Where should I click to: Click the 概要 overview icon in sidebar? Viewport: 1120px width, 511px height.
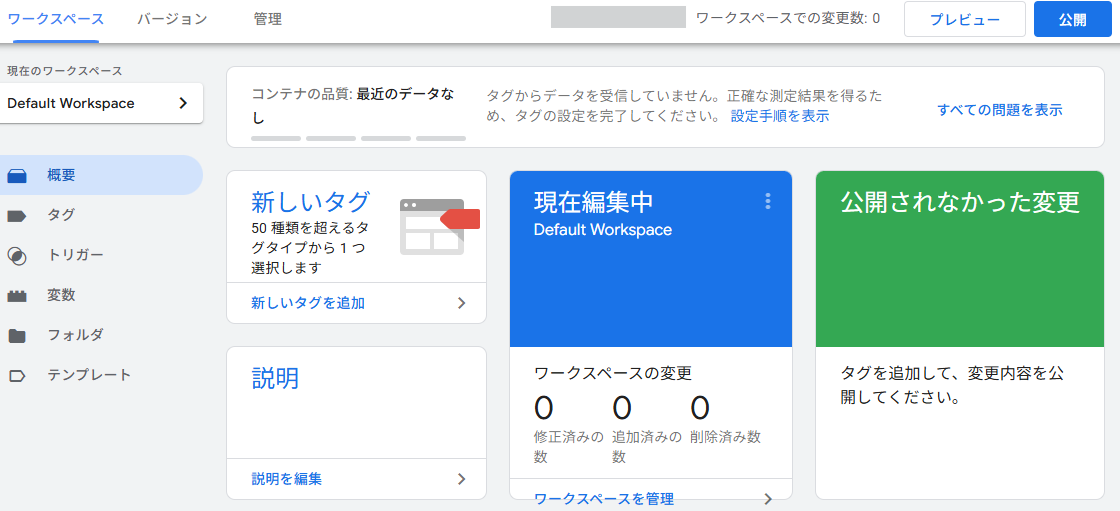pos(17,176)
